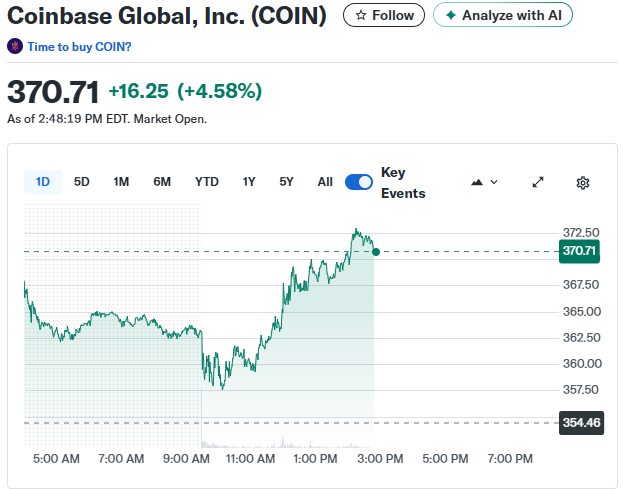Open full screen chart view

[538, 182]
